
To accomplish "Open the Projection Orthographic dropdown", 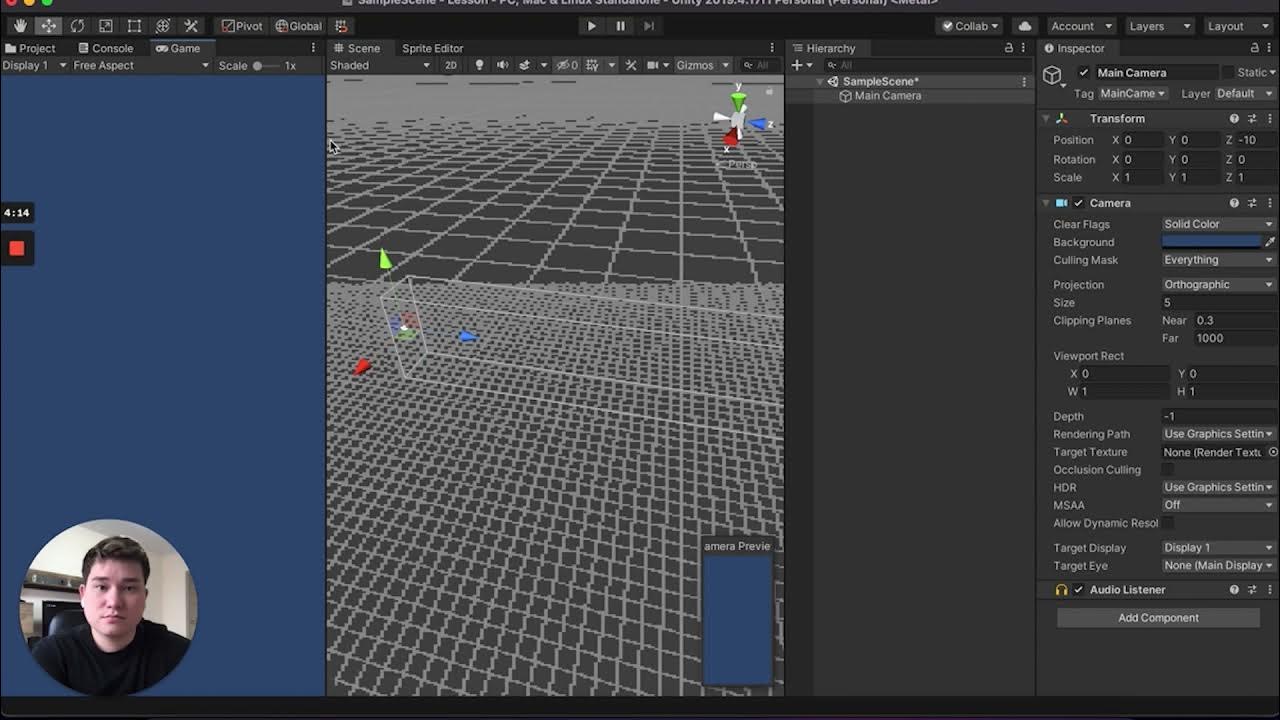I will coord(1218,285).
